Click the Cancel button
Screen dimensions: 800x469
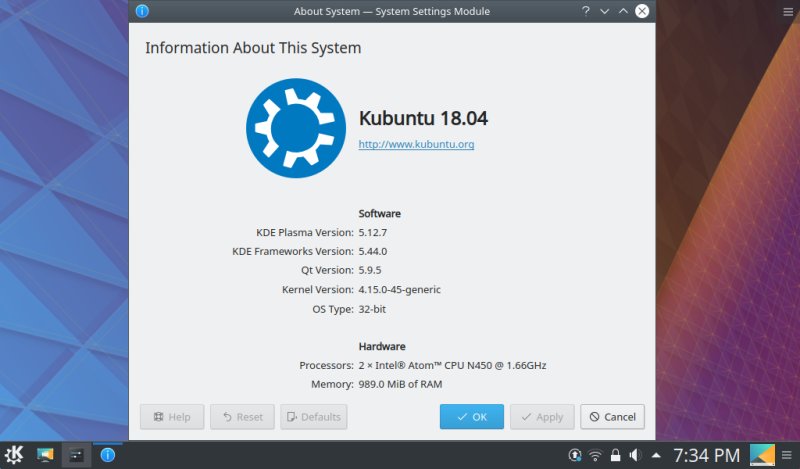pyautogui.click(x=612, y=417)
